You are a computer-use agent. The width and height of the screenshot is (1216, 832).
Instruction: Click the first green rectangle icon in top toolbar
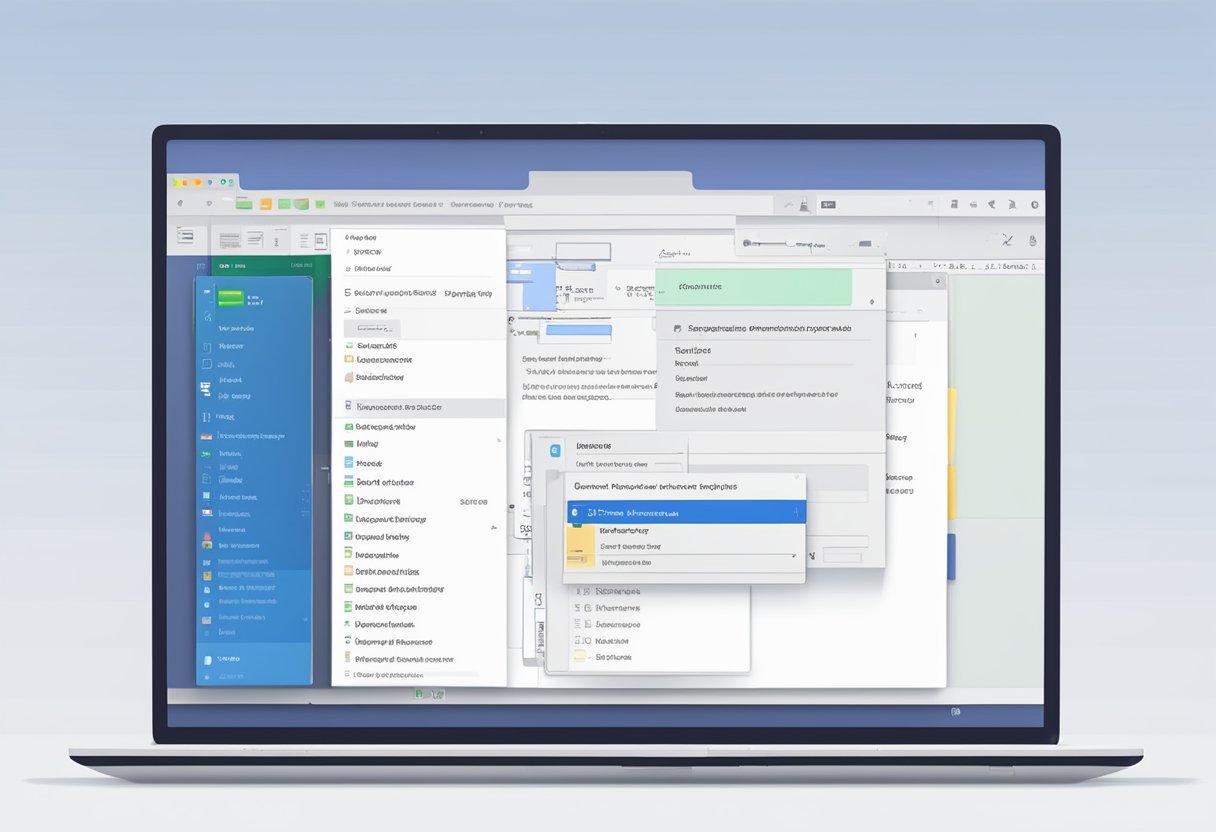(243, 203)
